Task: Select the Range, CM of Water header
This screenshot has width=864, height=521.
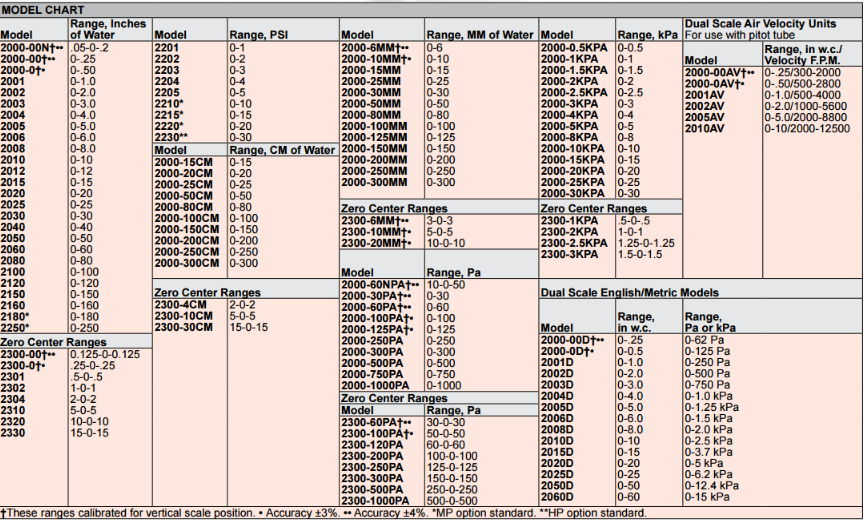Action: [281, 150]
